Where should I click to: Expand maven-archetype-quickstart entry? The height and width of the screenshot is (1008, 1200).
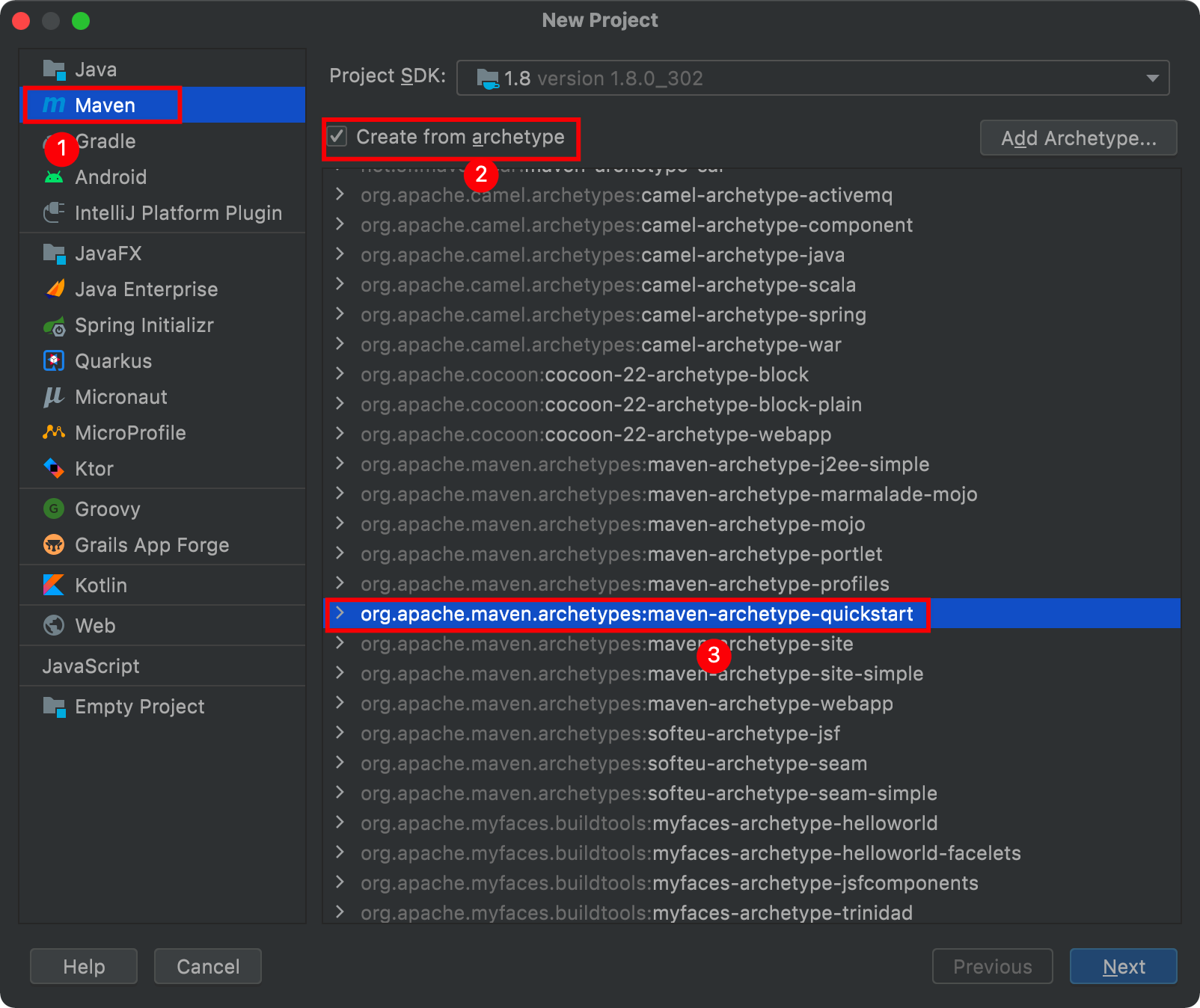[340, 614]
